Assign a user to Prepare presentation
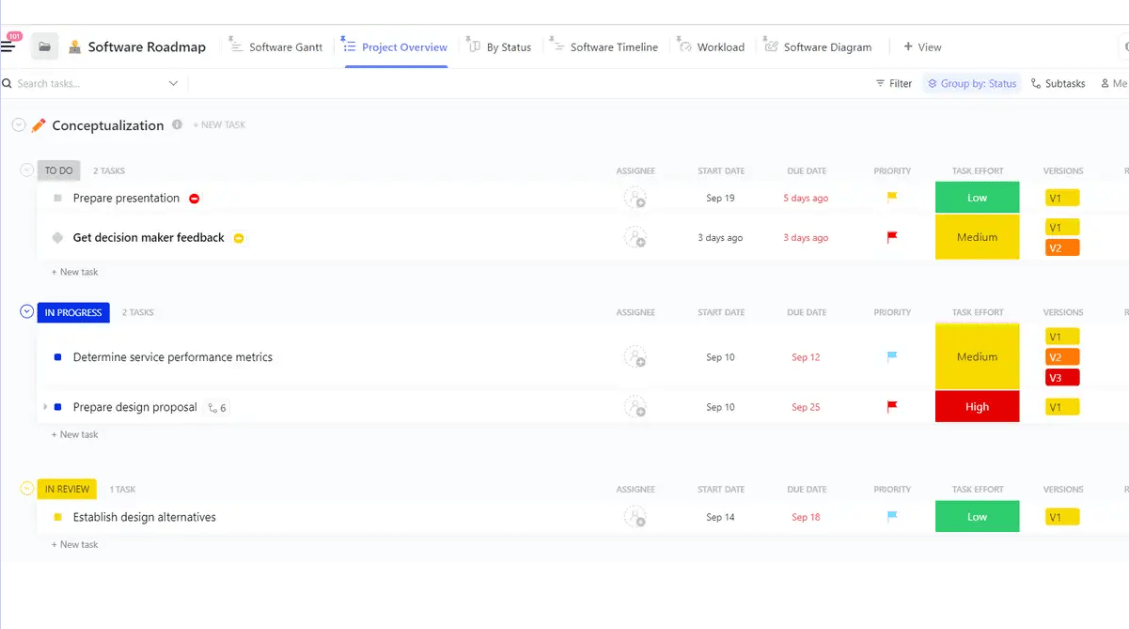Screen dimensions: 1129x629 coord(635,198)
